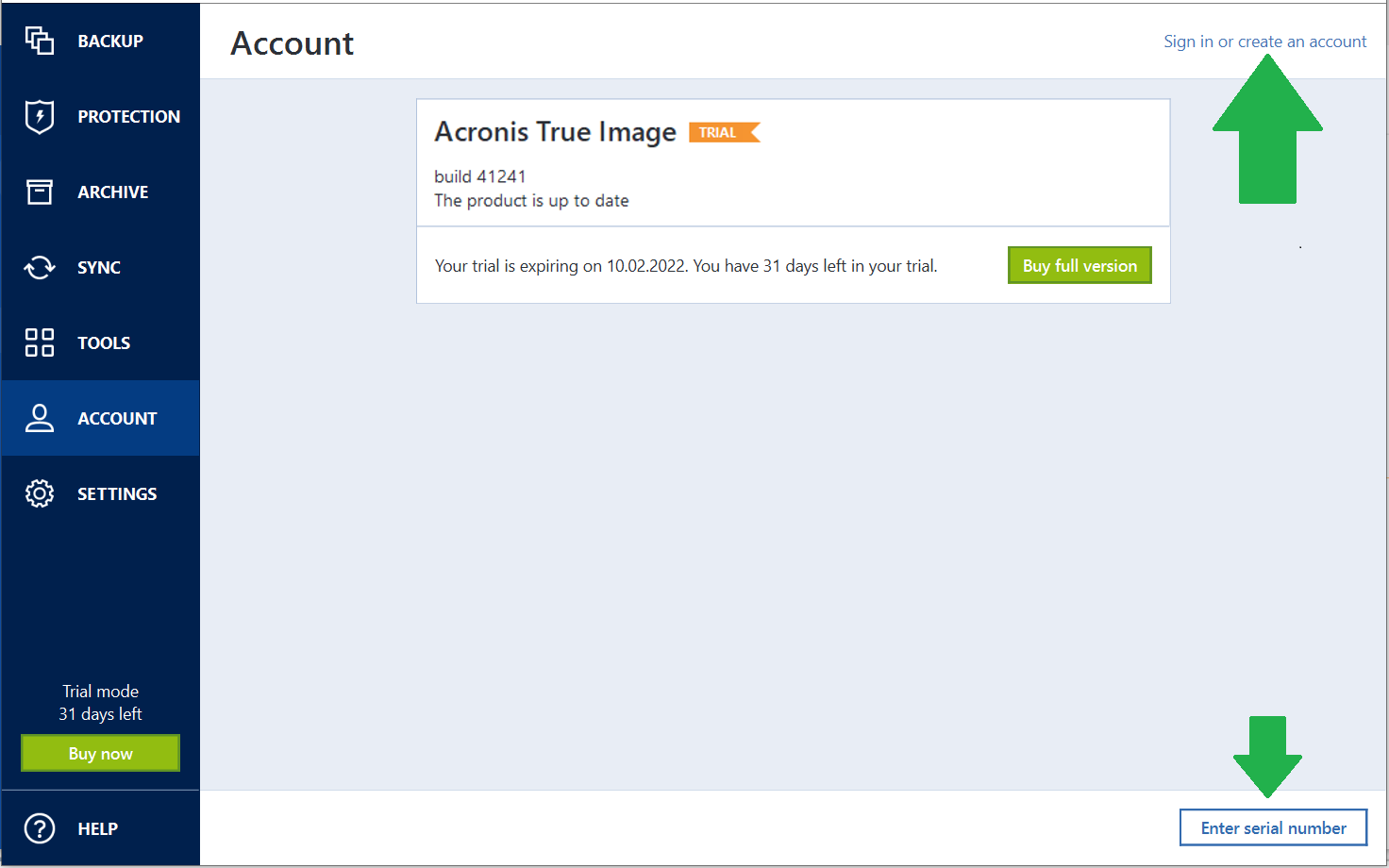Viewport: 1389px width, 868px height.
Task: Click the Protection shield icon
Action: [x=39, y=115]
